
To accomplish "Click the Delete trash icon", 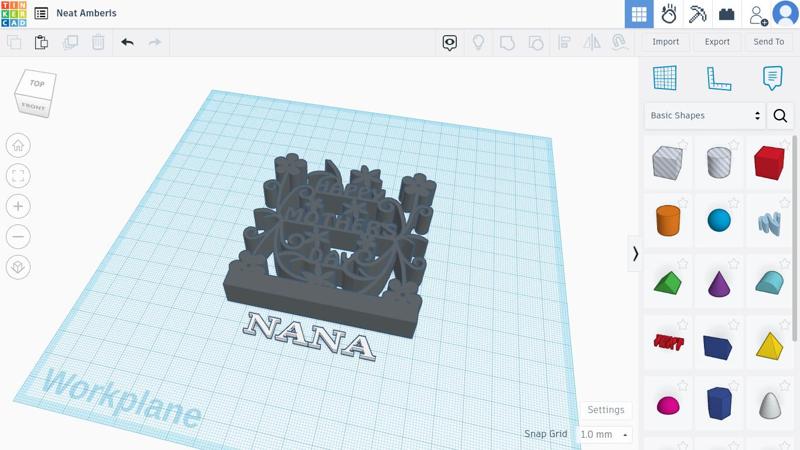I will 98,42.
